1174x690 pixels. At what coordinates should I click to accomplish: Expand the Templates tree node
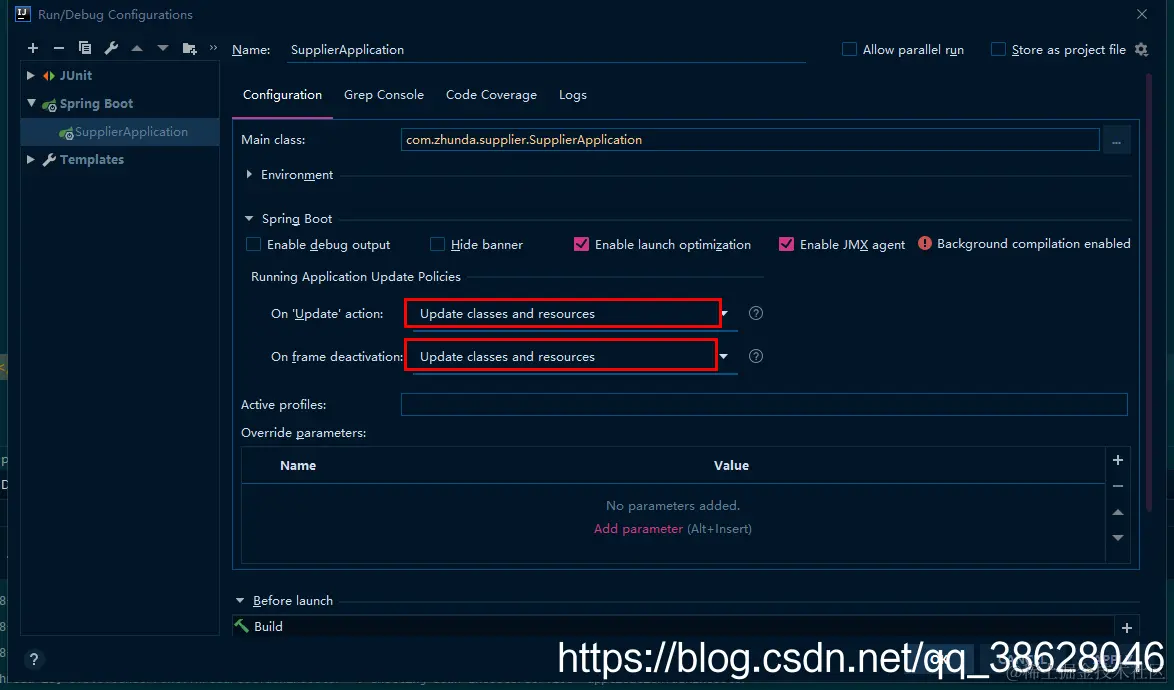point(31,159)
